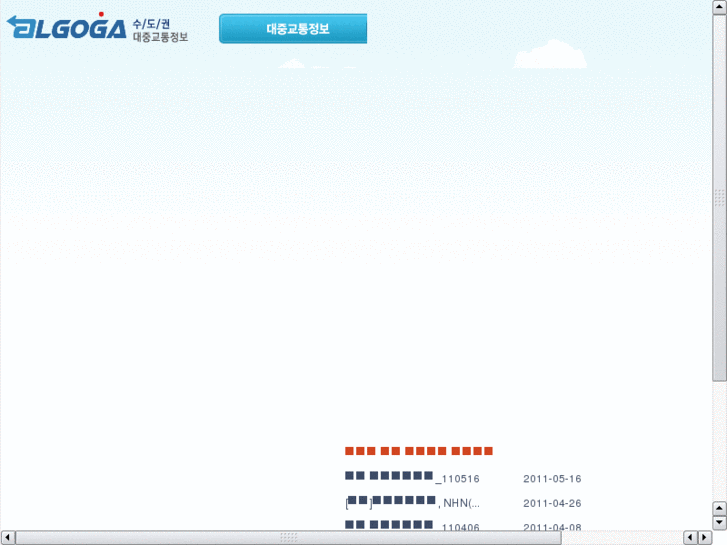Click the vertical scrollbar thumb

point(719,198)
